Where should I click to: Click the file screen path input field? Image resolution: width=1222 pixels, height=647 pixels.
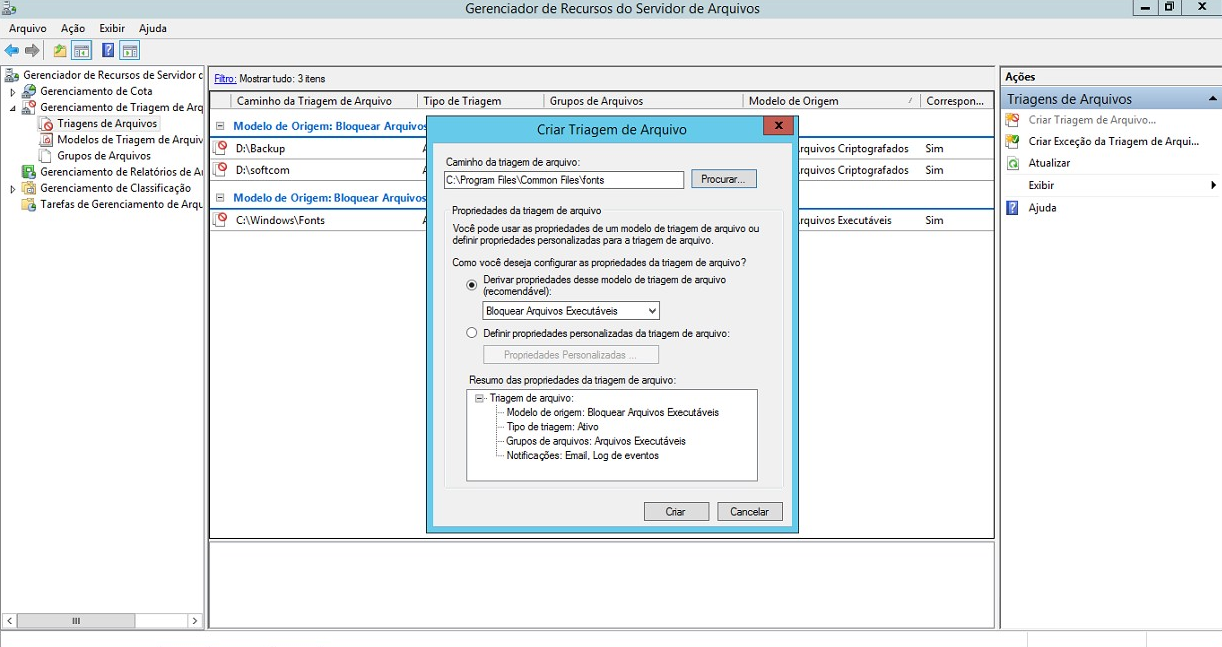(x=564, y=180)
